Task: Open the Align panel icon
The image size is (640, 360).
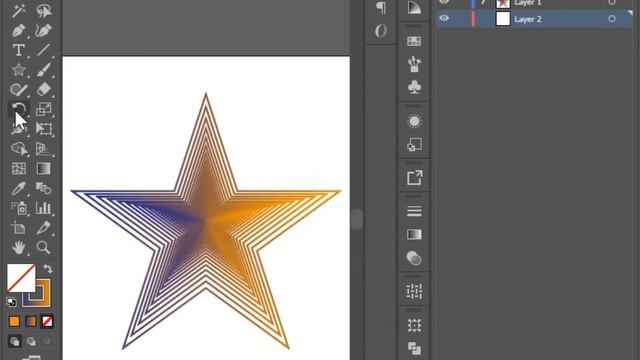Action: tap(414, 291)
